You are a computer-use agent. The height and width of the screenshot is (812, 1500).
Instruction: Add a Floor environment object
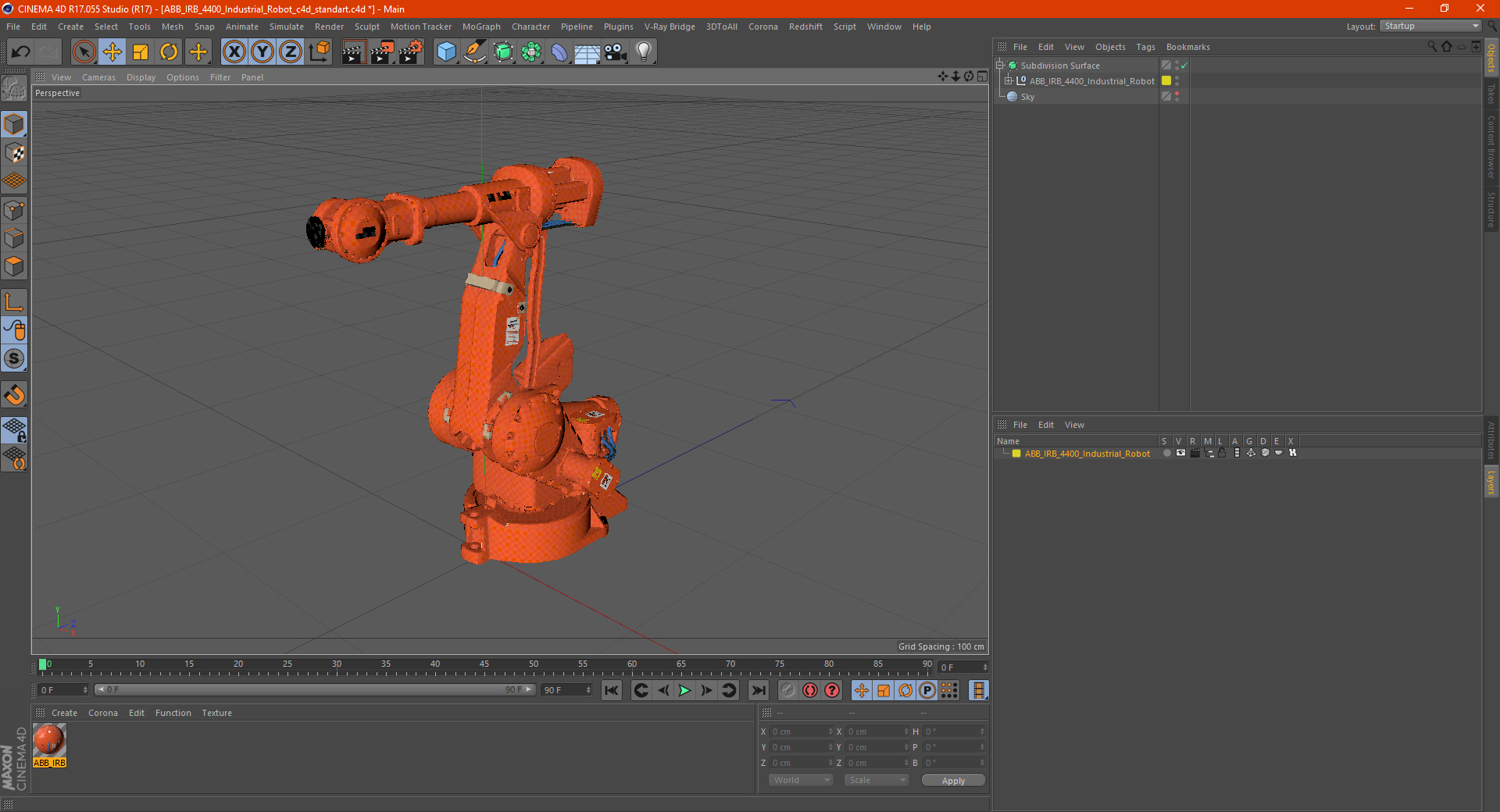(x=587, y=52)
